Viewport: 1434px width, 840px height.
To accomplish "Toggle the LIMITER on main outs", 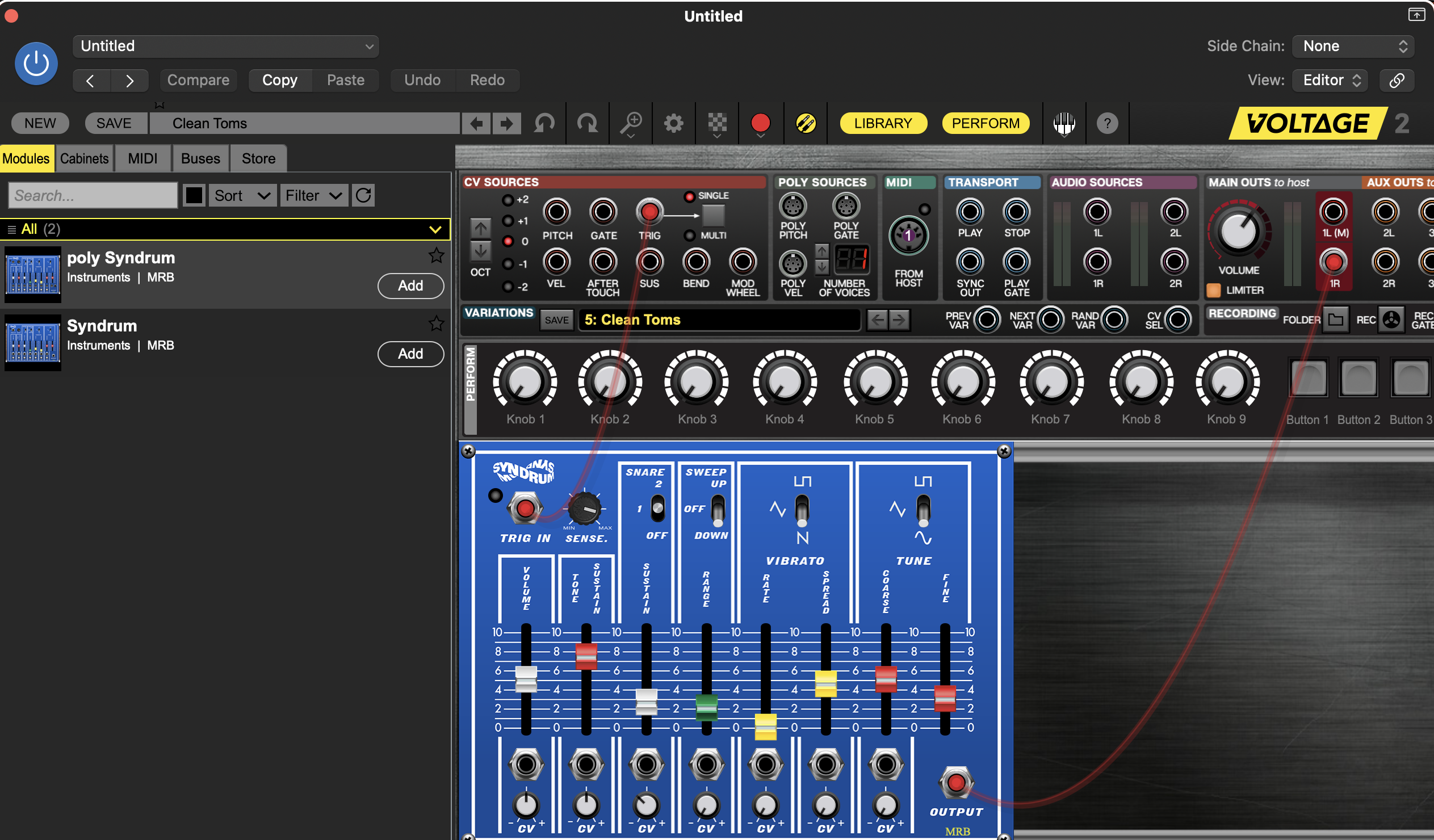I will (1214, 290).
